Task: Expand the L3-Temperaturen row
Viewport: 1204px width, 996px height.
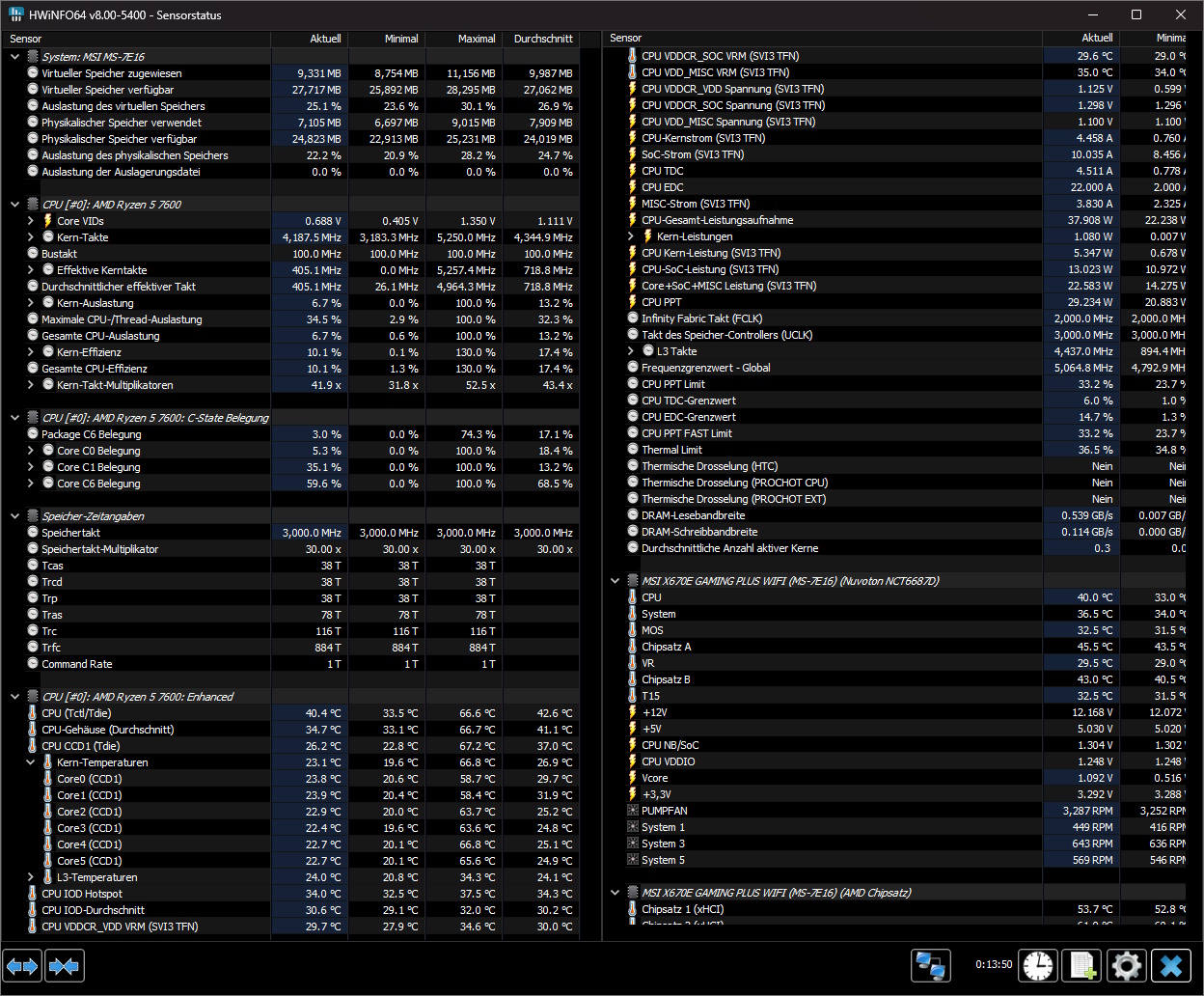Action: point(31,877)
